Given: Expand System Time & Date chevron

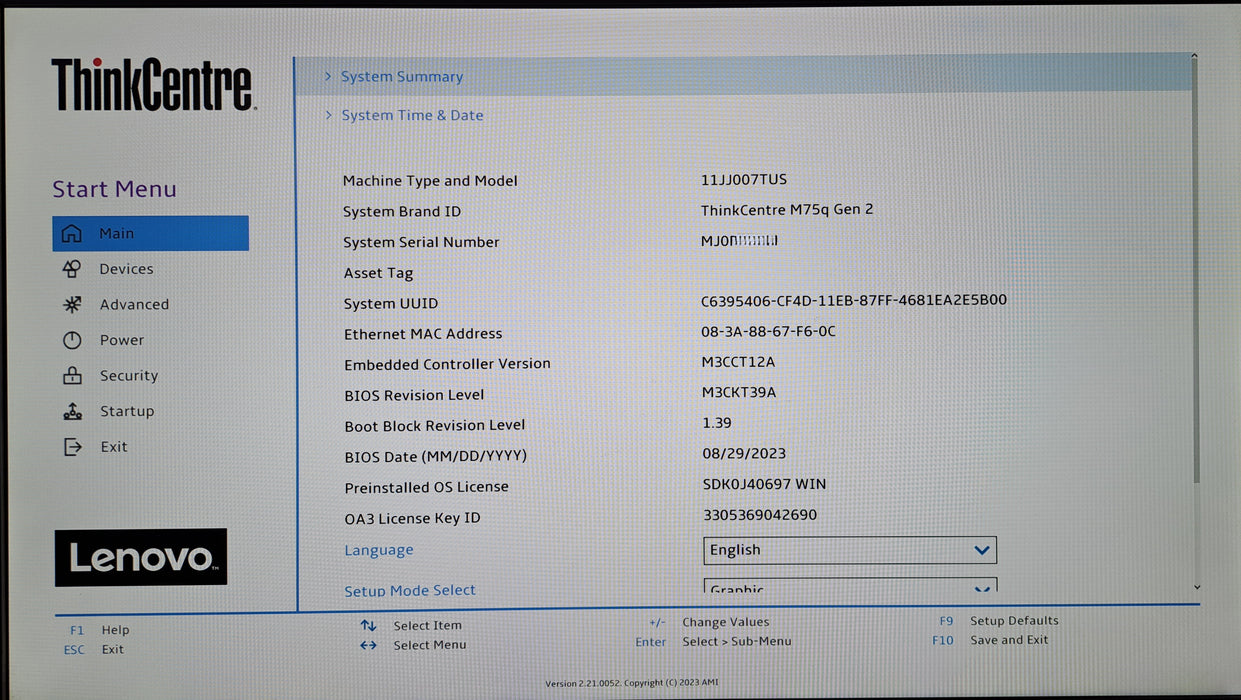Looking at the screenshot, I should (x=328, y=115).
